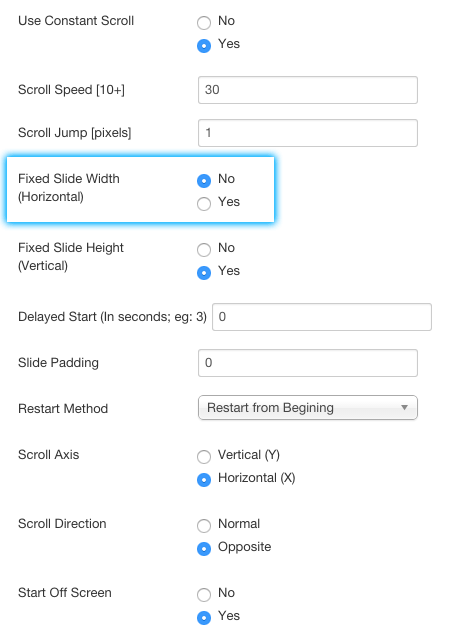This screenshot has width=461, height=641.
Task: Click the Restart Method dropdown arrow
Action: 404,408
